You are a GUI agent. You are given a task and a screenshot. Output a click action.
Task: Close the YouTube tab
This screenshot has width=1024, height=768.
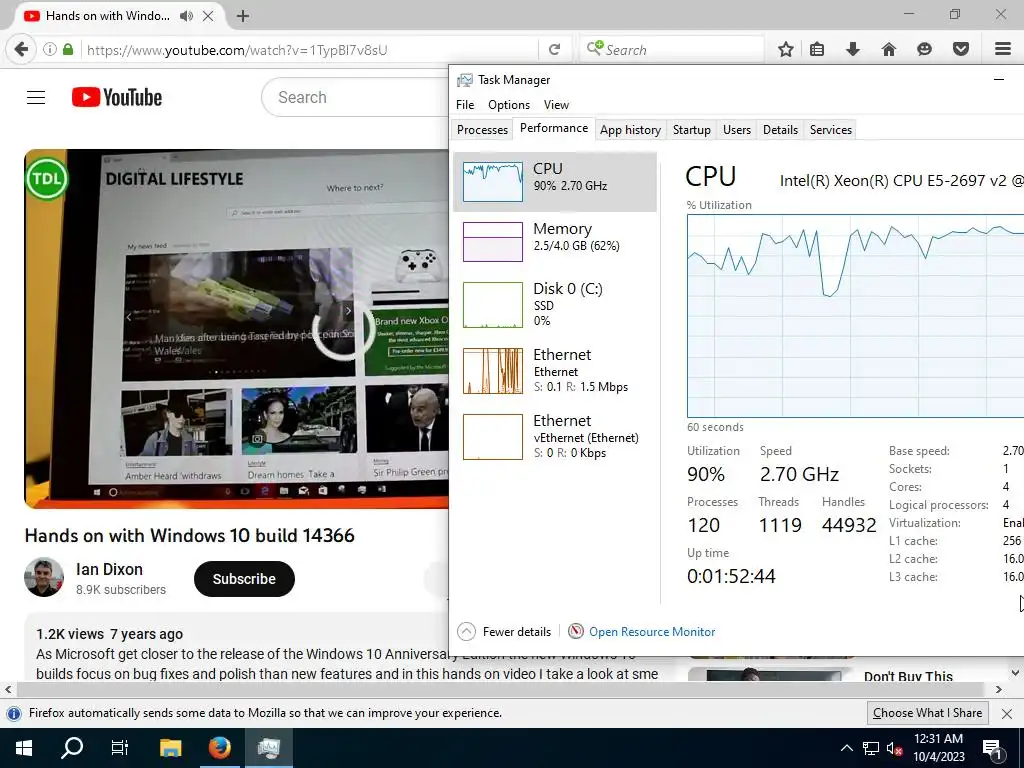click(x=208, y=16)
